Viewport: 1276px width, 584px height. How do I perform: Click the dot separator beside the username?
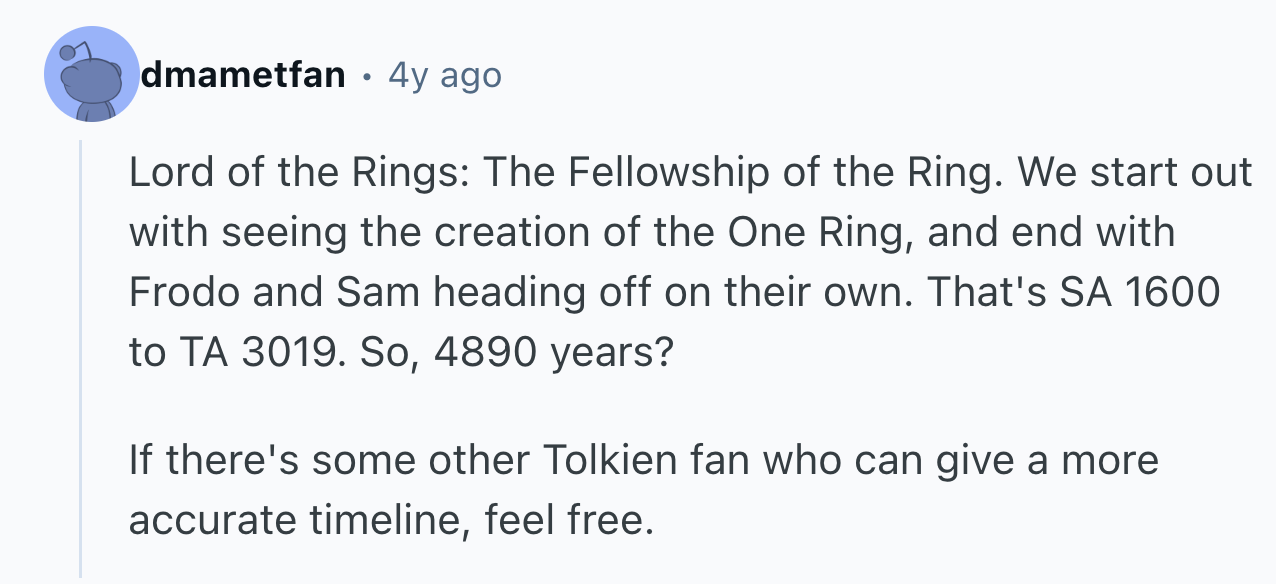coord(367,76)
